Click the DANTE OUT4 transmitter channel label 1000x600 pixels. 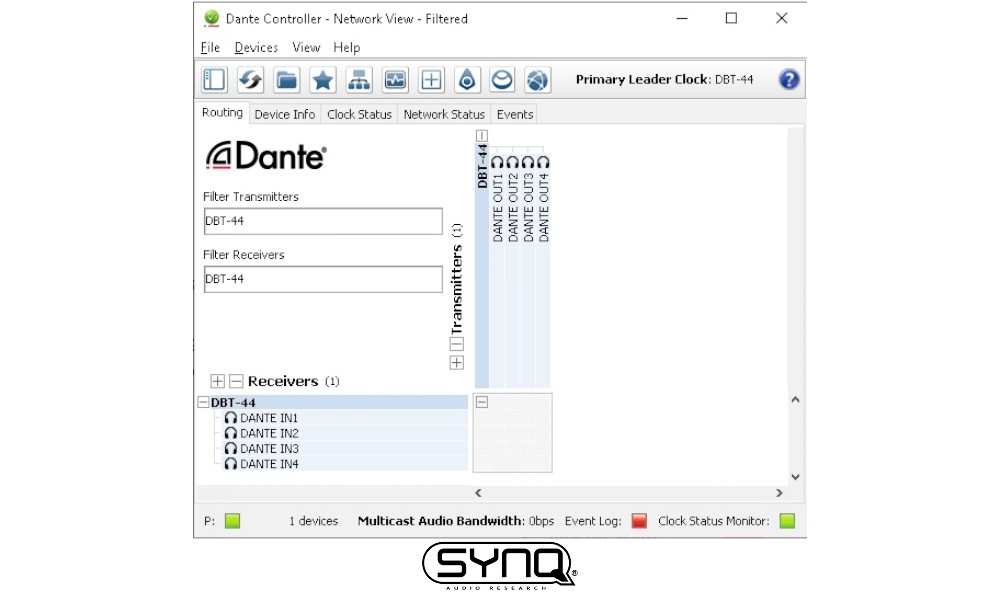543,207
